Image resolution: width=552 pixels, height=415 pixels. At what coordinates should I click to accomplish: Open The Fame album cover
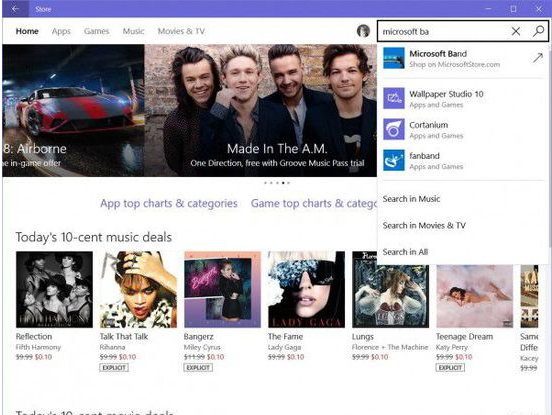pos(306,289)
